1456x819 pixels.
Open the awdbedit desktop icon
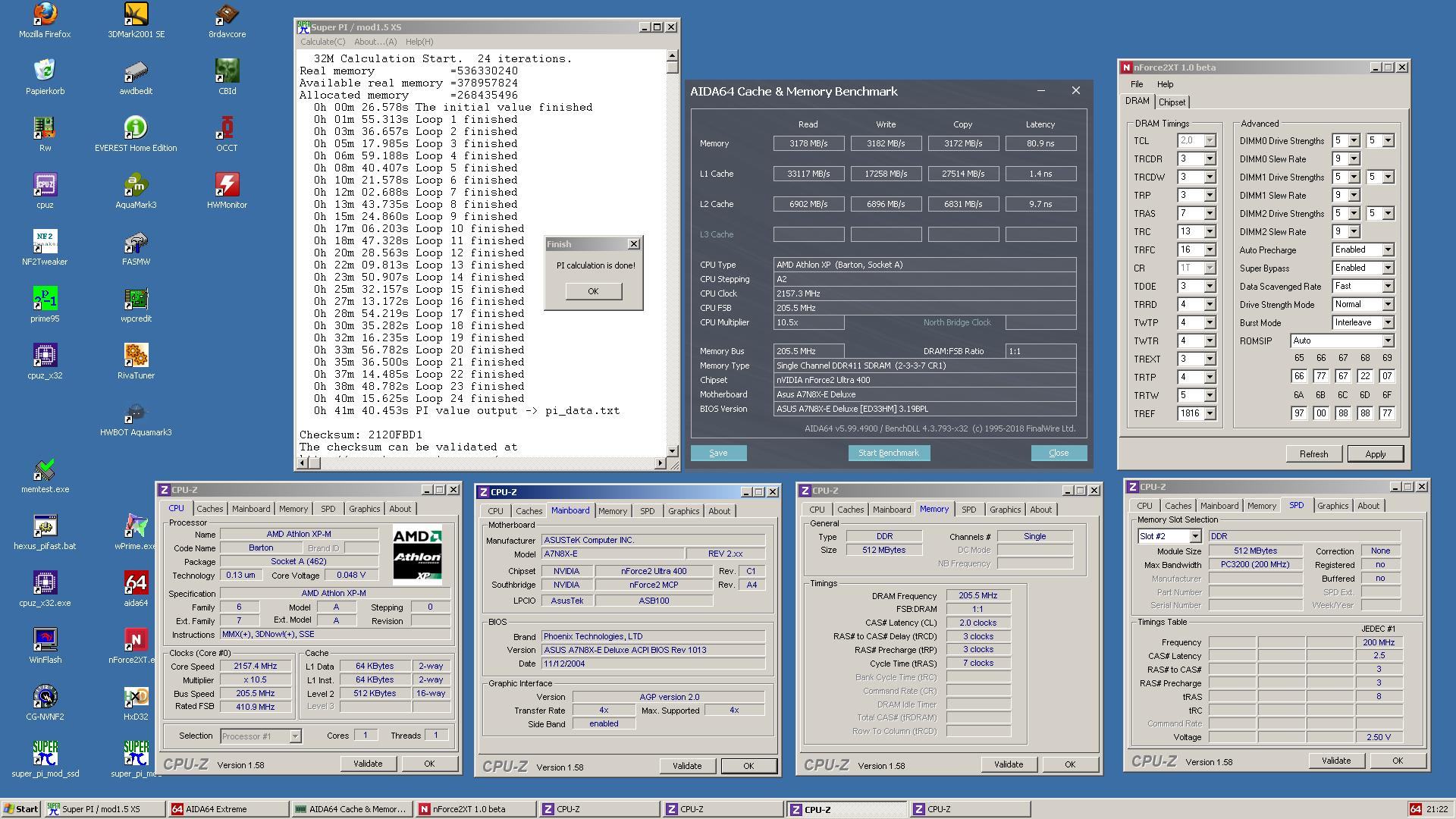pyautogui.click(x=136, y=77)
